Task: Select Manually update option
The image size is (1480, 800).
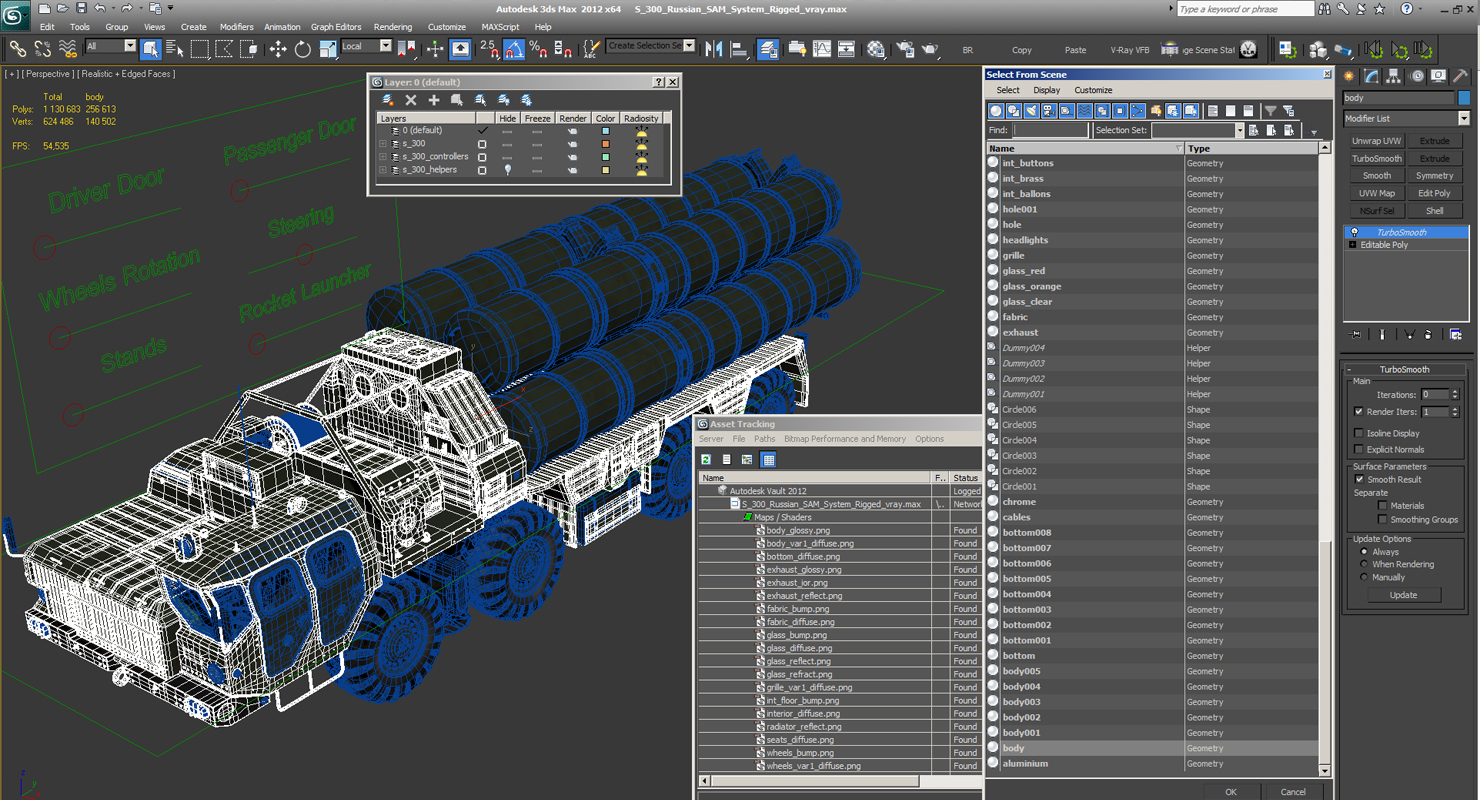Action: click(1363, 577)
